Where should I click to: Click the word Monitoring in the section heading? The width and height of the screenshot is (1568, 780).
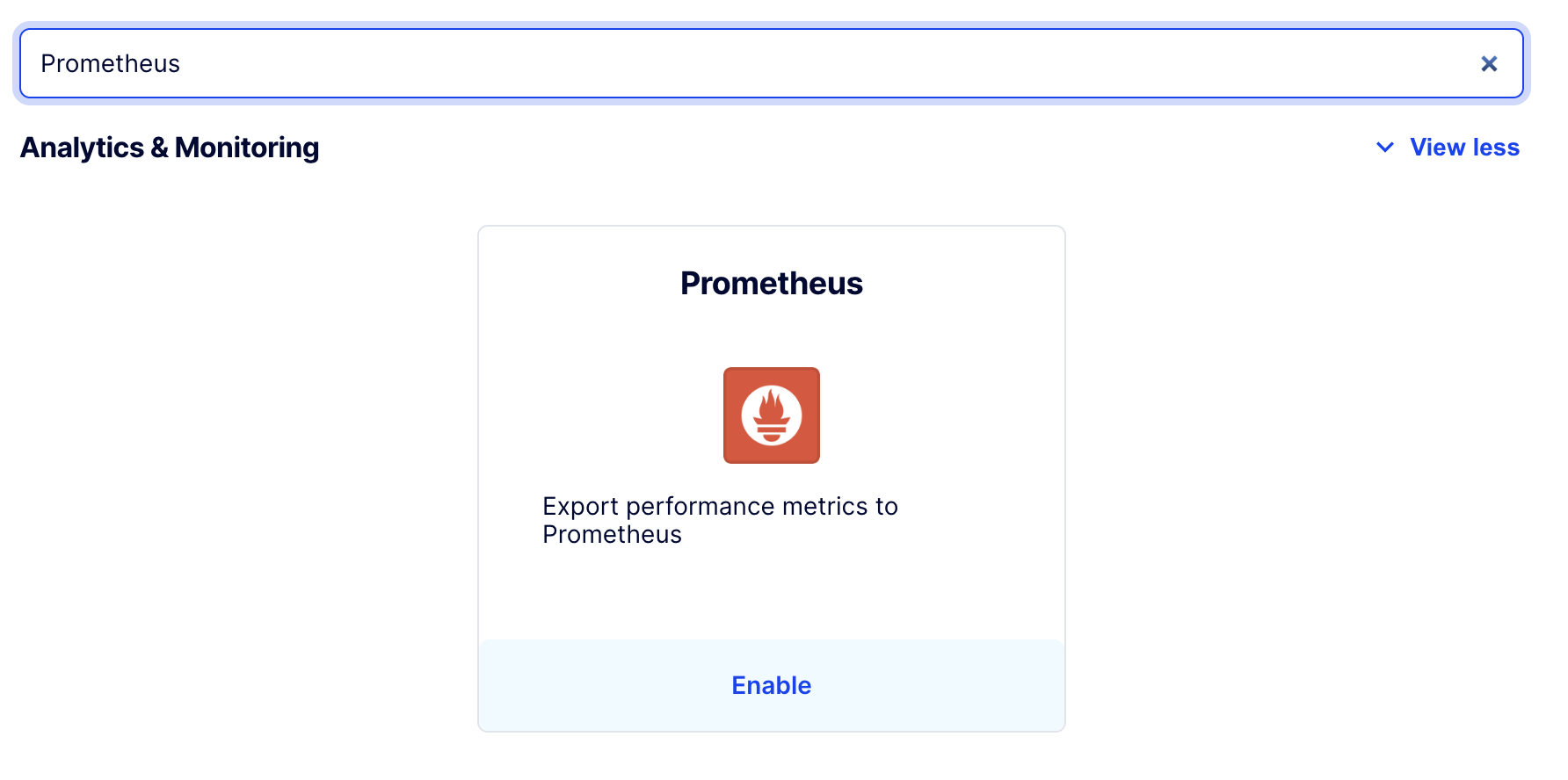click(x=247, y=148)
